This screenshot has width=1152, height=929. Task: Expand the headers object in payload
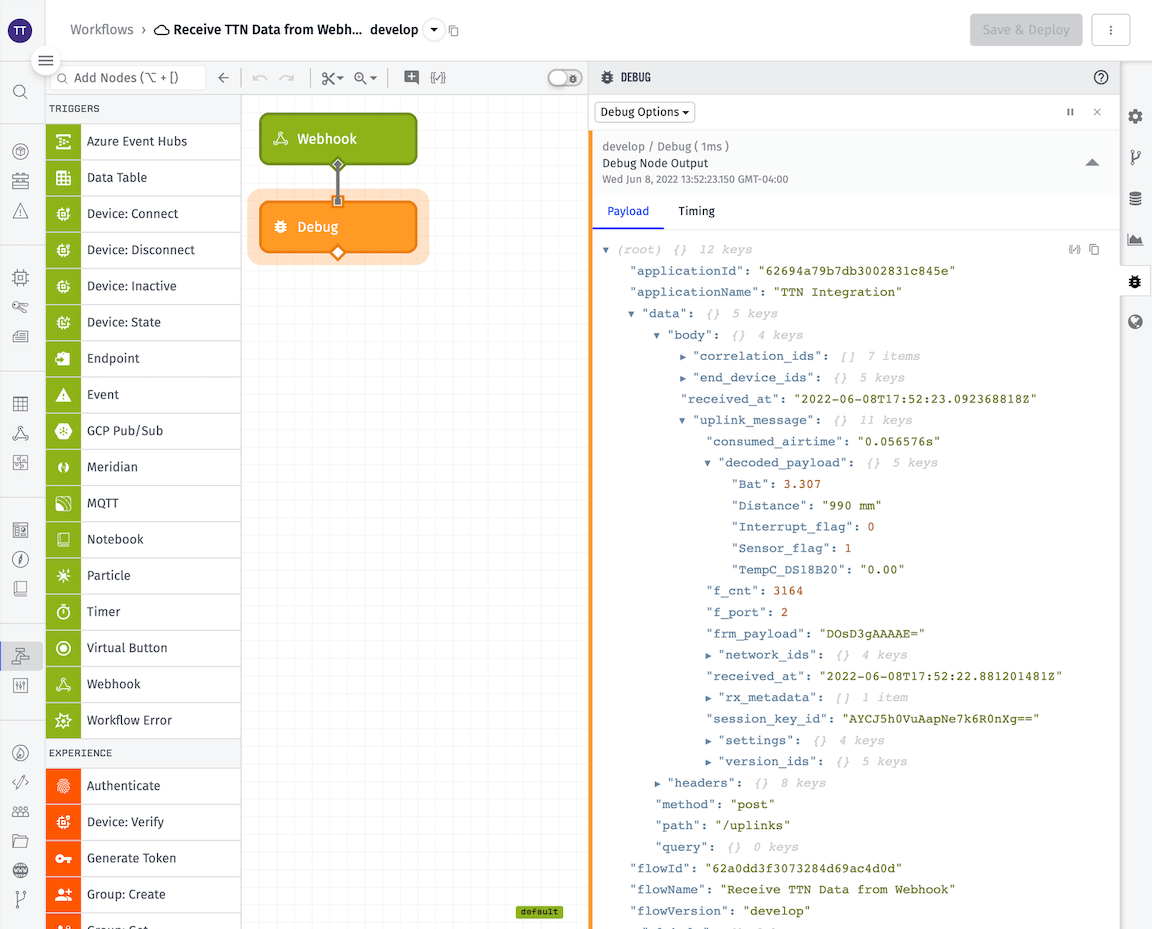click(x=658, y=783)
